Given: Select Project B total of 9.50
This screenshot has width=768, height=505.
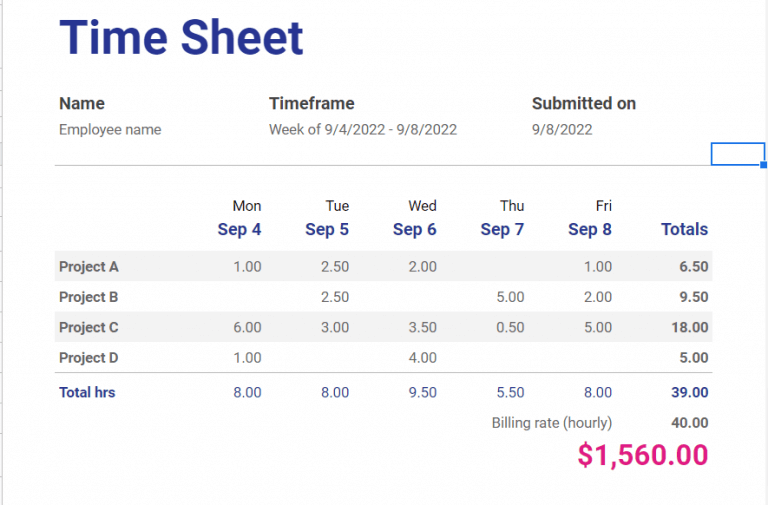Looking at the screenshot, I should point(693,297).
